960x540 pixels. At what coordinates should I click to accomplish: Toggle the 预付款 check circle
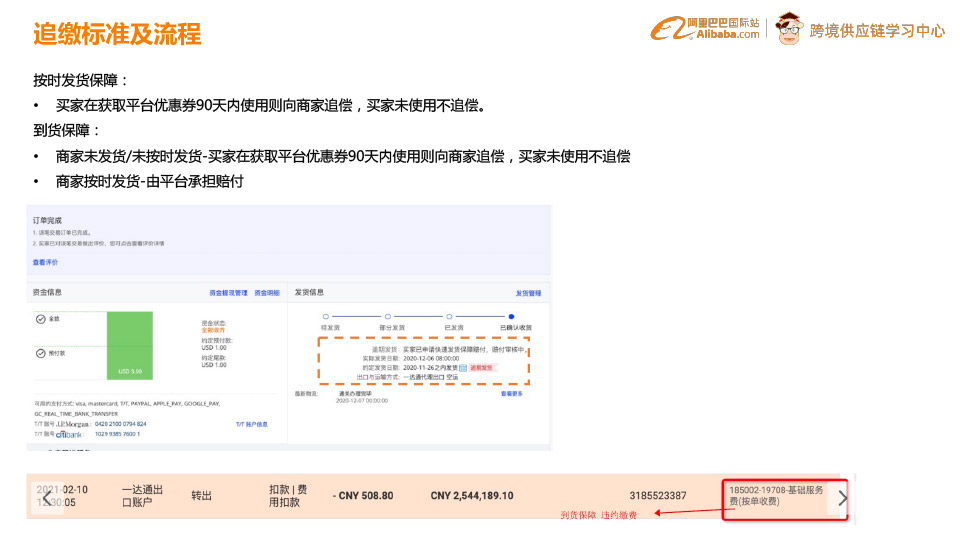(x=41, y=352)
